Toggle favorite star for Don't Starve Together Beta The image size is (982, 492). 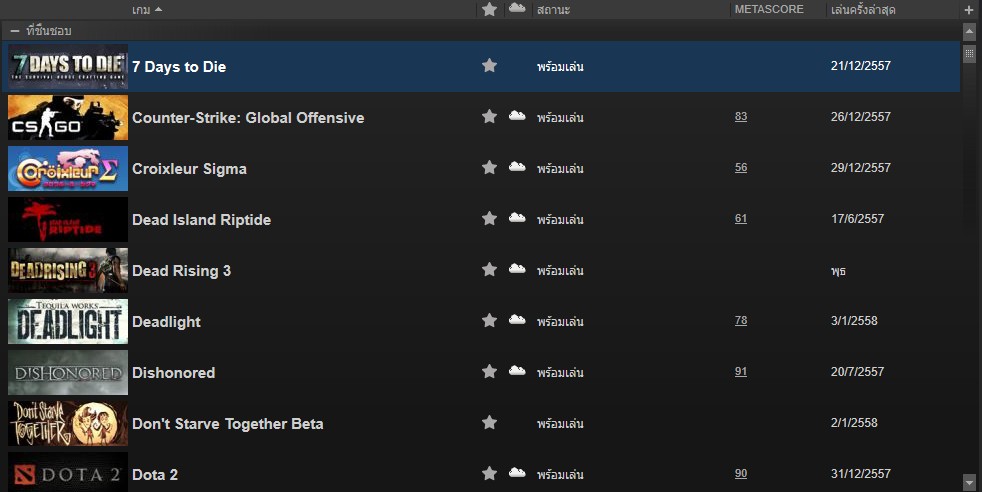click(489, 423)
